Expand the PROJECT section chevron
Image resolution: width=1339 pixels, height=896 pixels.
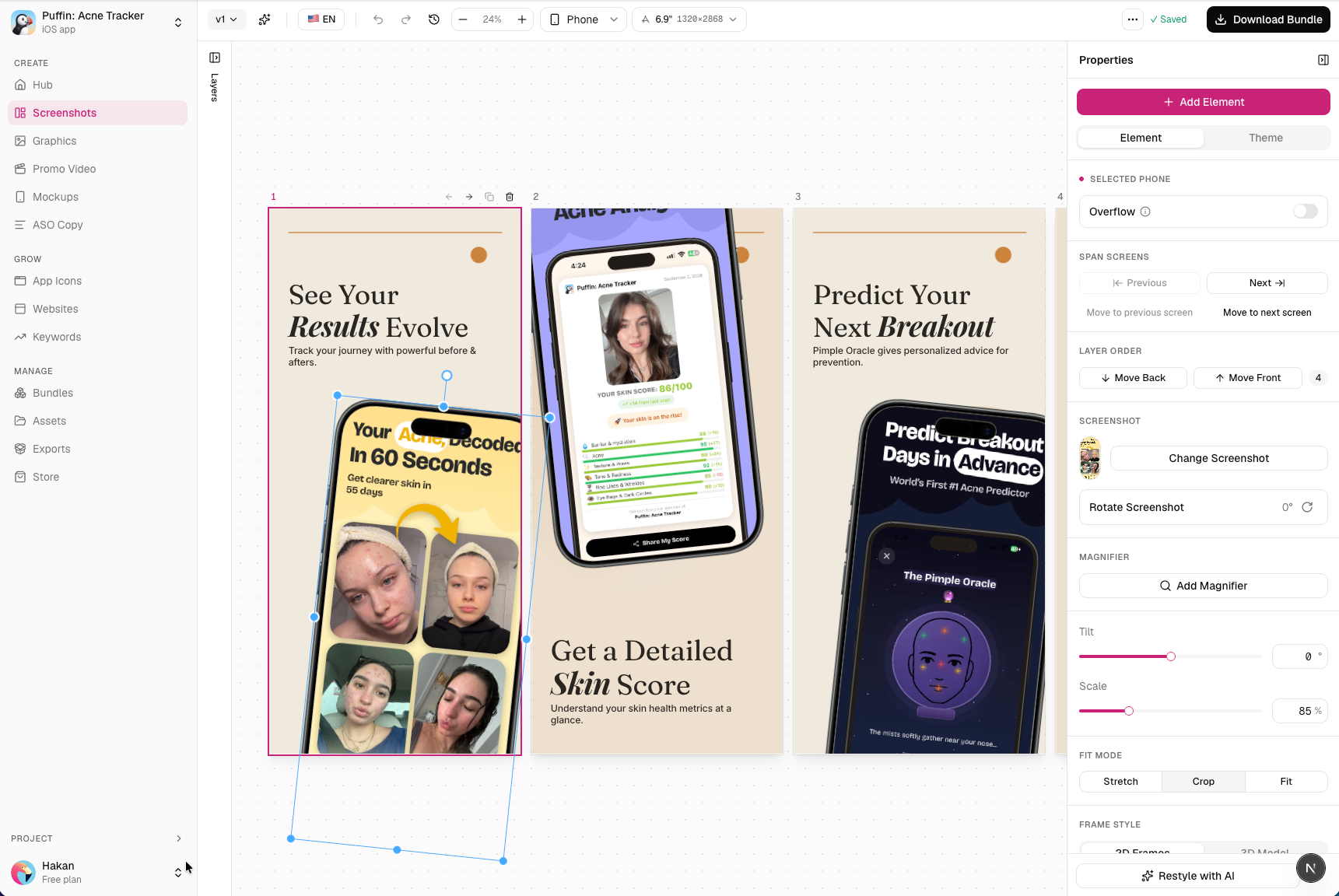tap(179, 838)
